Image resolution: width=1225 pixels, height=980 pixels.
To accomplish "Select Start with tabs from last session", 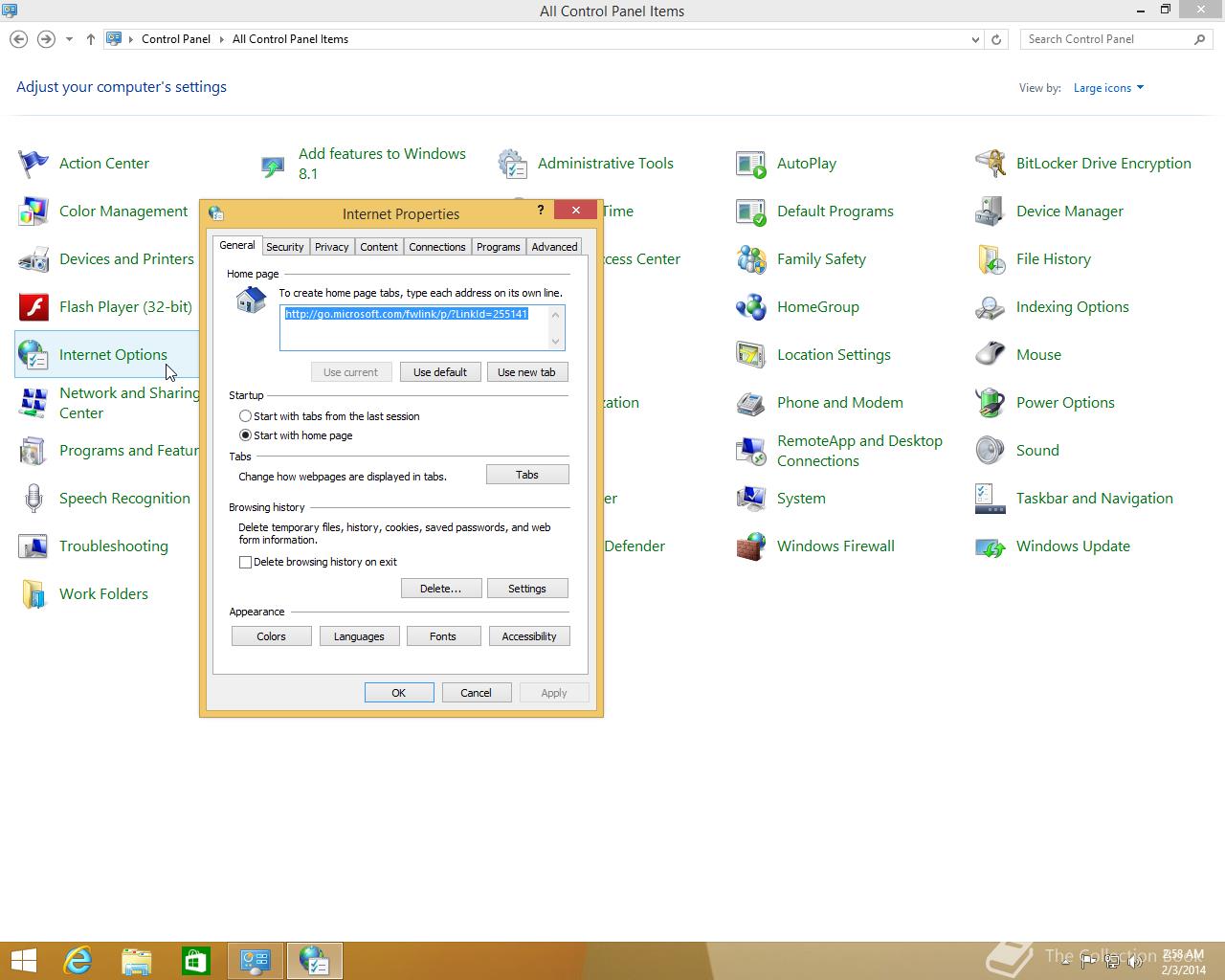I will coord(245,416).
